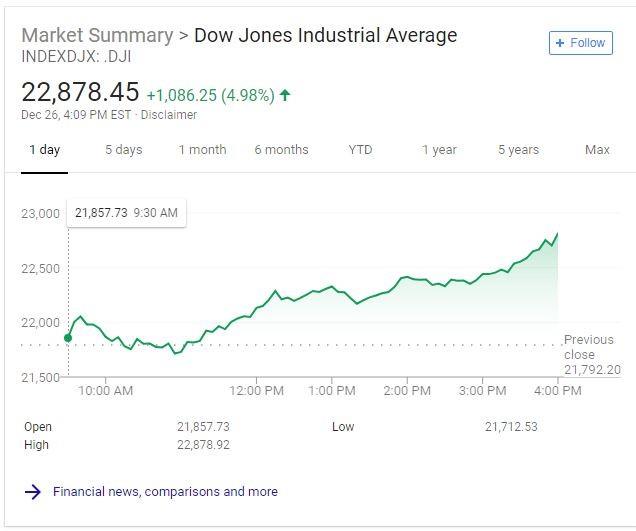Click the Dow Jones Industrial Average title
The height and width of the screenshot is (531, 636).
325,35
